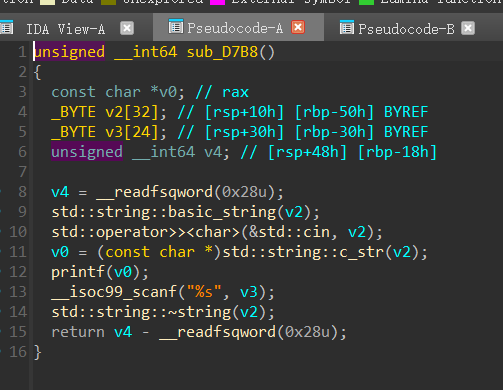Viewport: 503px width, 390px height.
Task: Close the IDA View-A tab
Action: (127, 28)
